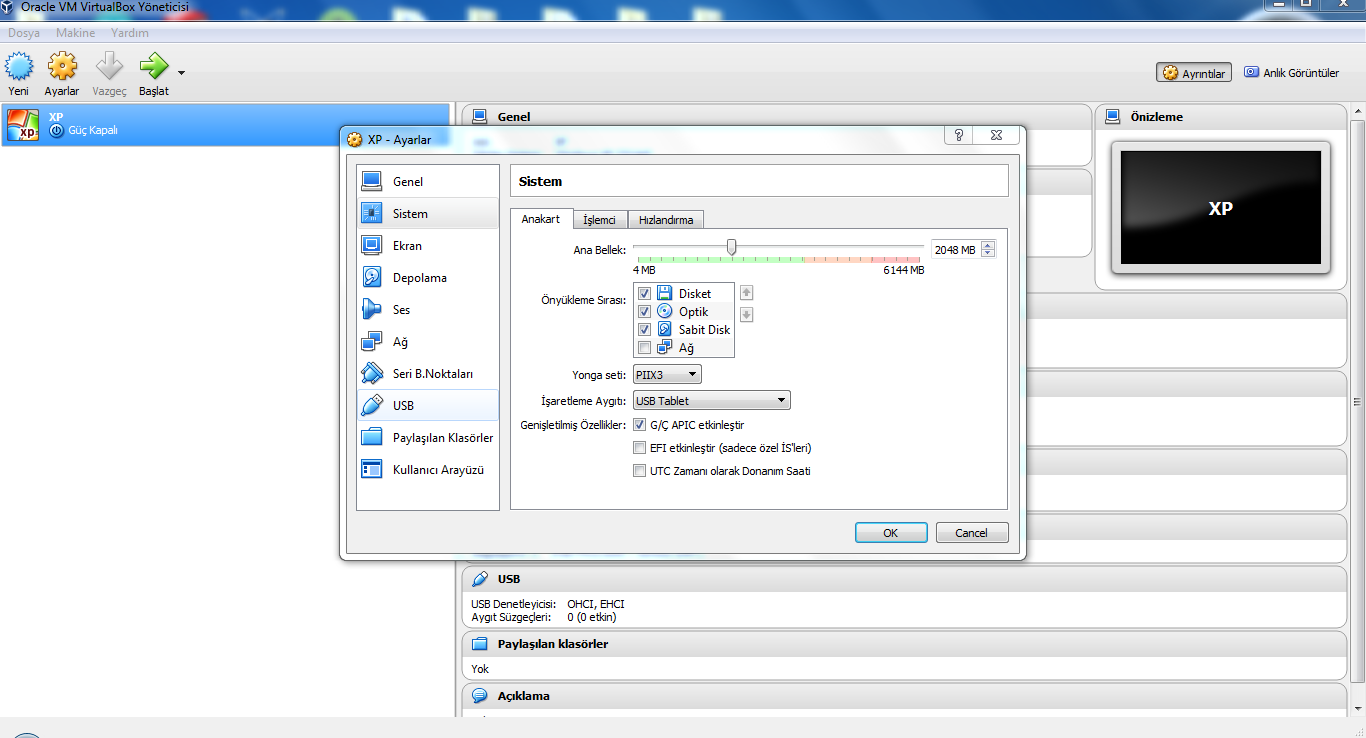Click Anlık Görüntüler snapshots button
The height and width of the screenshot is (738, 1366).
click(x=1291, y=73)
